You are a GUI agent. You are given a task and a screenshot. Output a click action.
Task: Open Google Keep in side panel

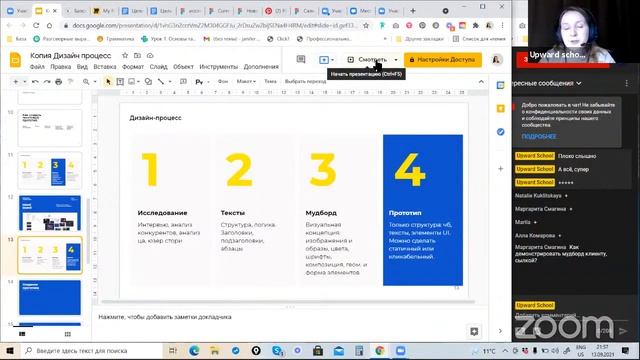[500, 108]
